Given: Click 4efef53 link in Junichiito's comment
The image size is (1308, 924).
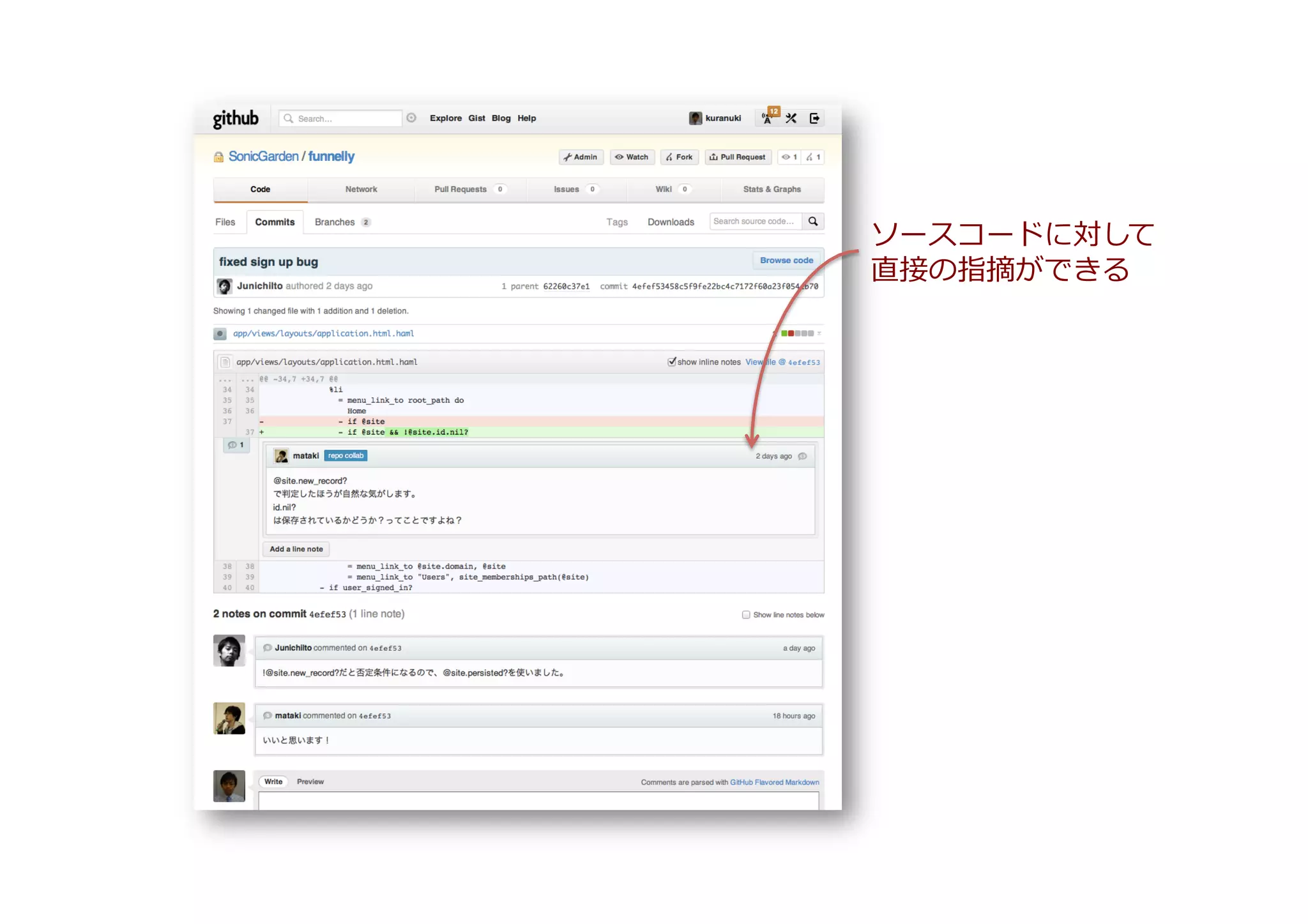Looking at the screenshot, I should (385, 648).
